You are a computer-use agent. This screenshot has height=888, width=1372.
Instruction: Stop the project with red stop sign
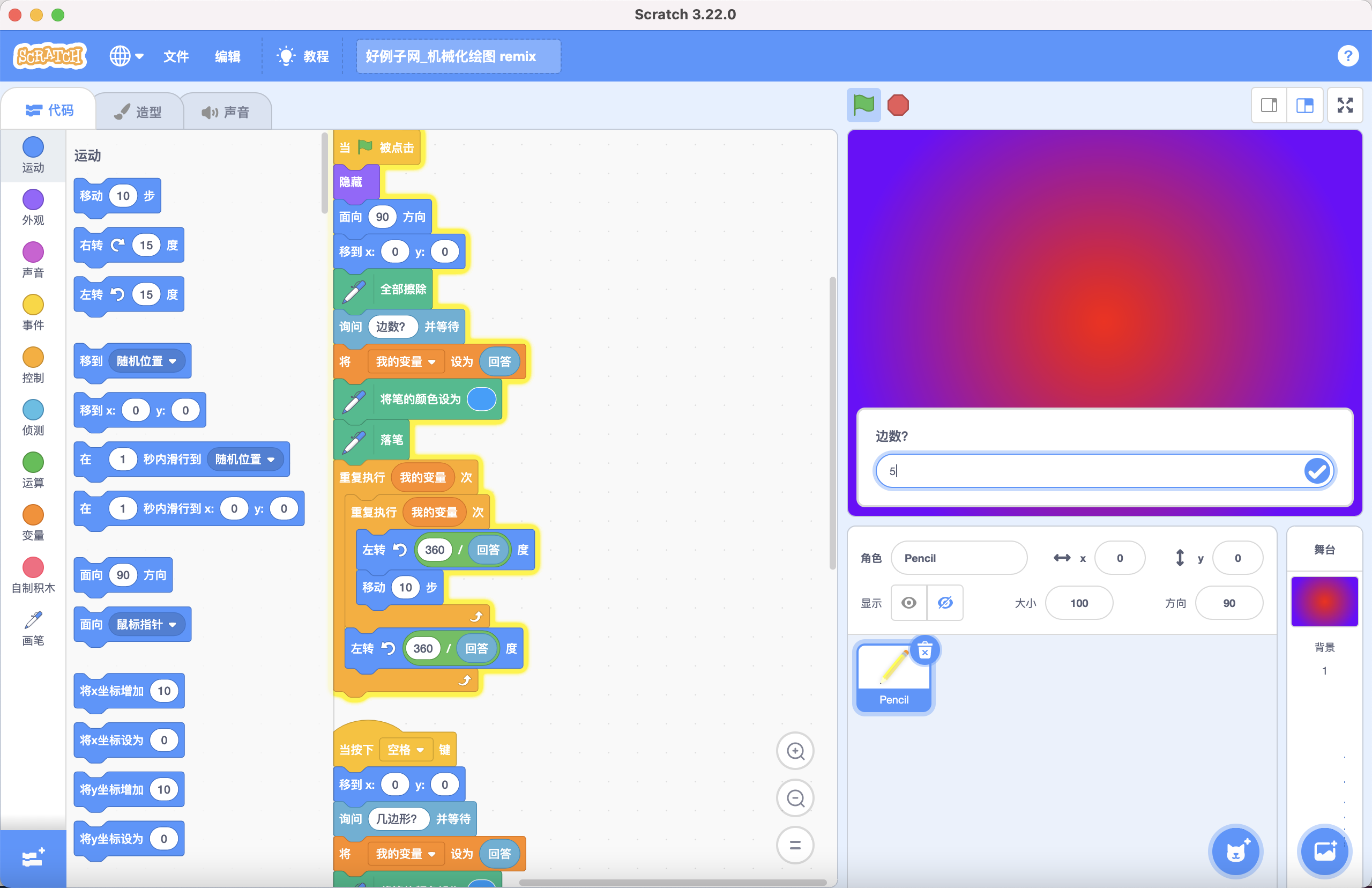click(898, 105)
